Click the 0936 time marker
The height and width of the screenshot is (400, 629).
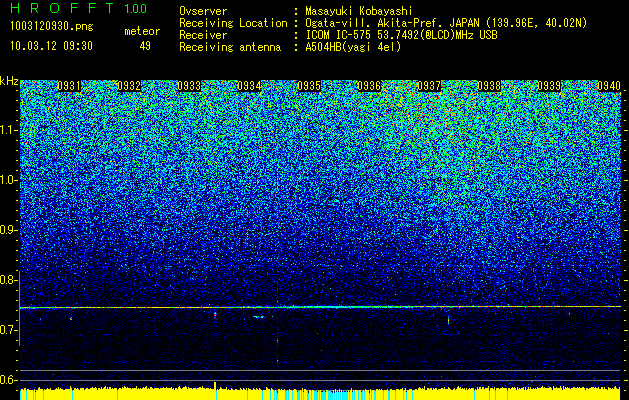pos(369,86)
